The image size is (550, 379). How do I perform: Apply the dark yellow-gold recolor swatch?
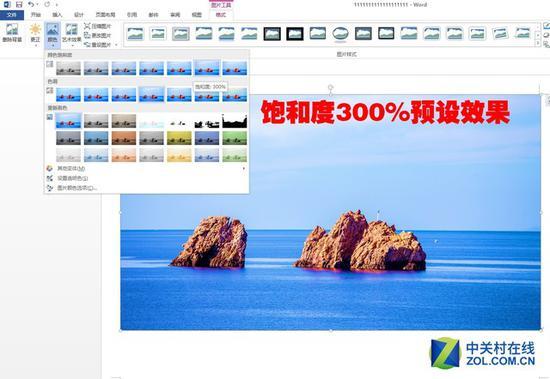pos(179,138)
